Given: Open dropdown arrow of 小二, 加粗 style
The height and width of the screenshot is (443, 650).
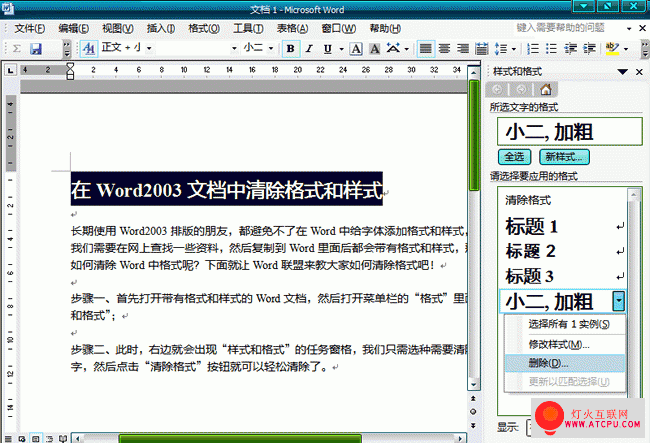Looking at the screenshot, I should click(618, 301).
